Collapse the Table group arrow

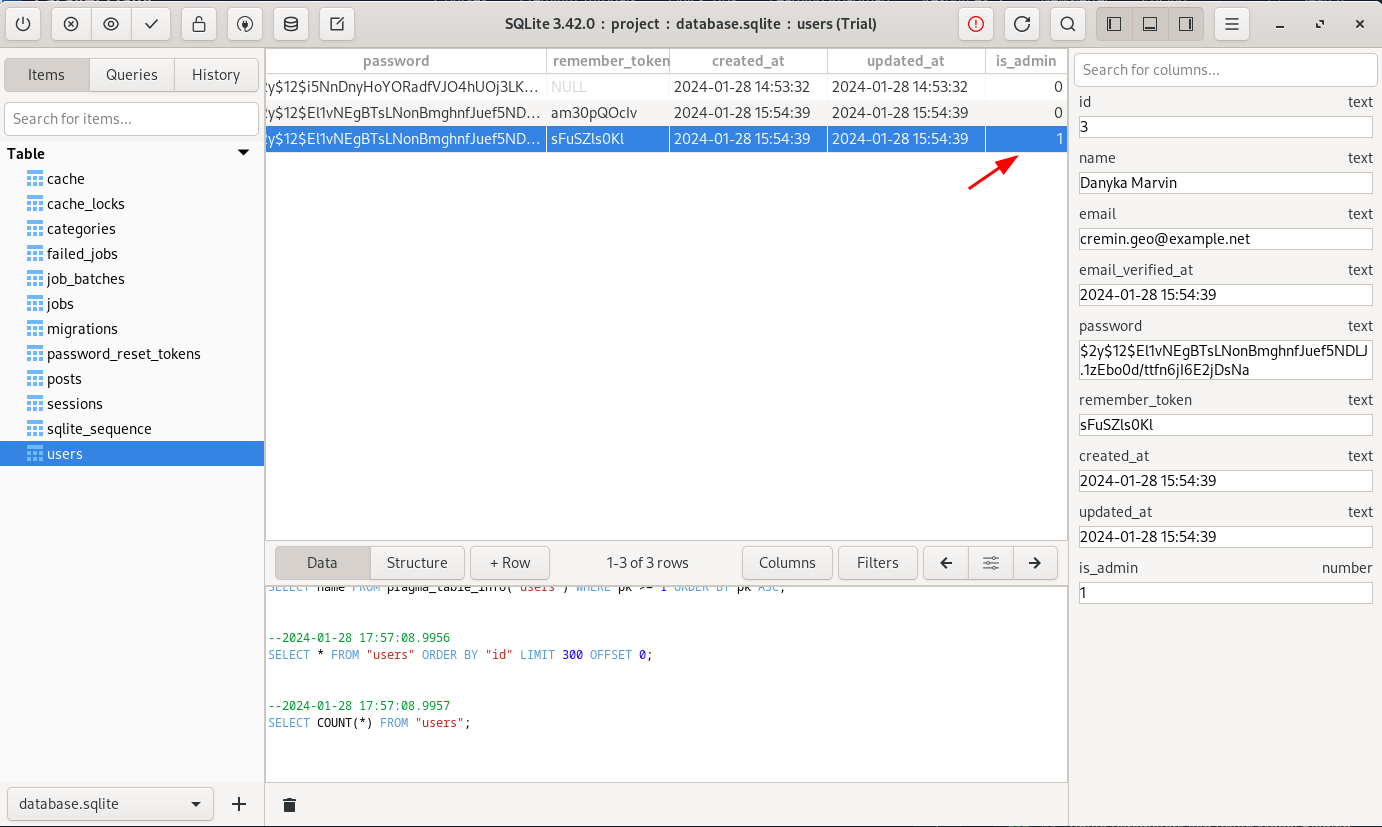(x=243, y=153)
